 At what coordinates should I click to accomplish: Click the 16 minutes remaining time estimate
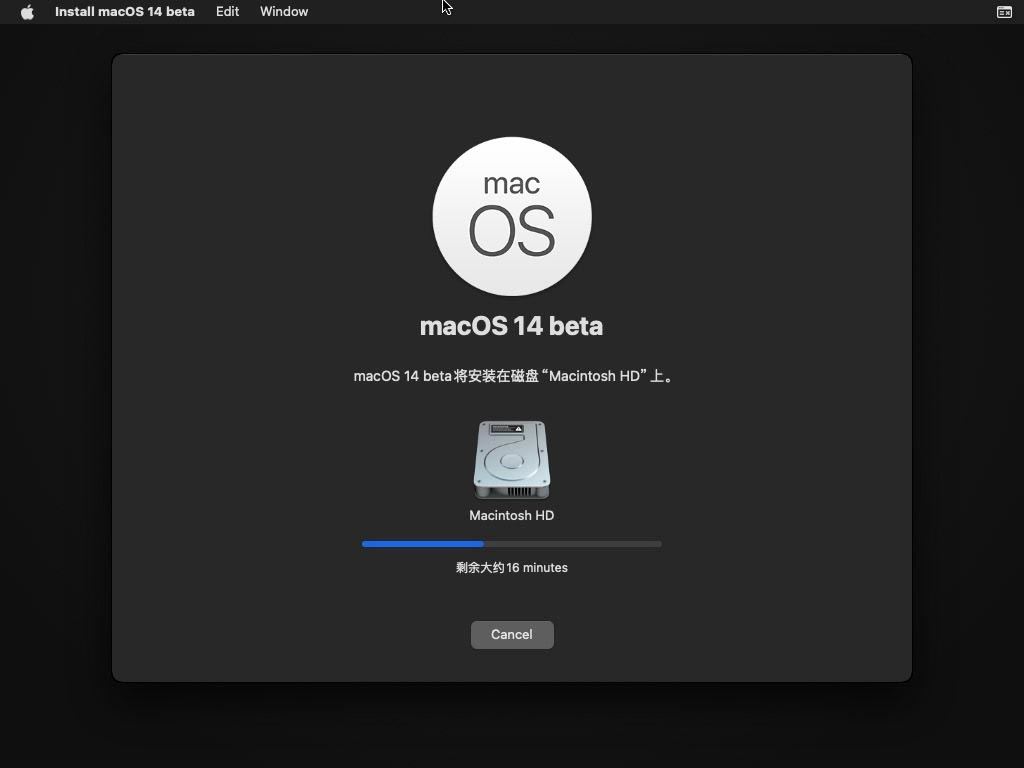512,568
